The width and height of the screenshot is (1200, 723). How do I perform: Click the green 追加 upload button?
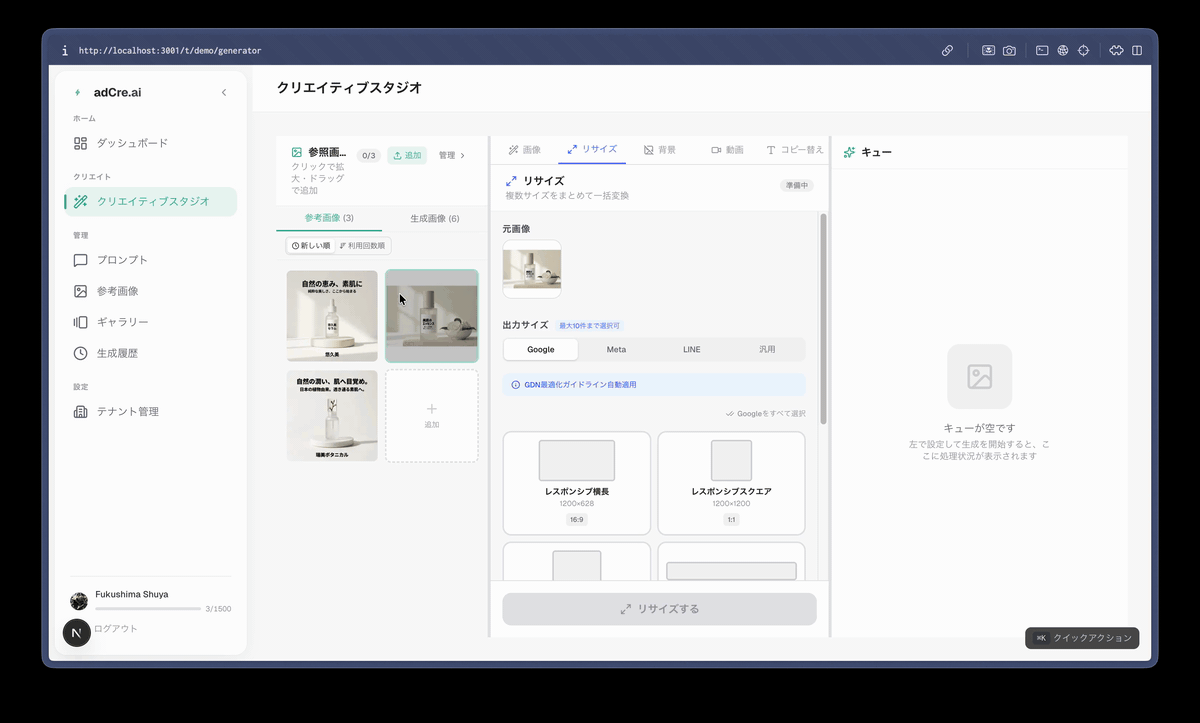[x=407, y=155]
